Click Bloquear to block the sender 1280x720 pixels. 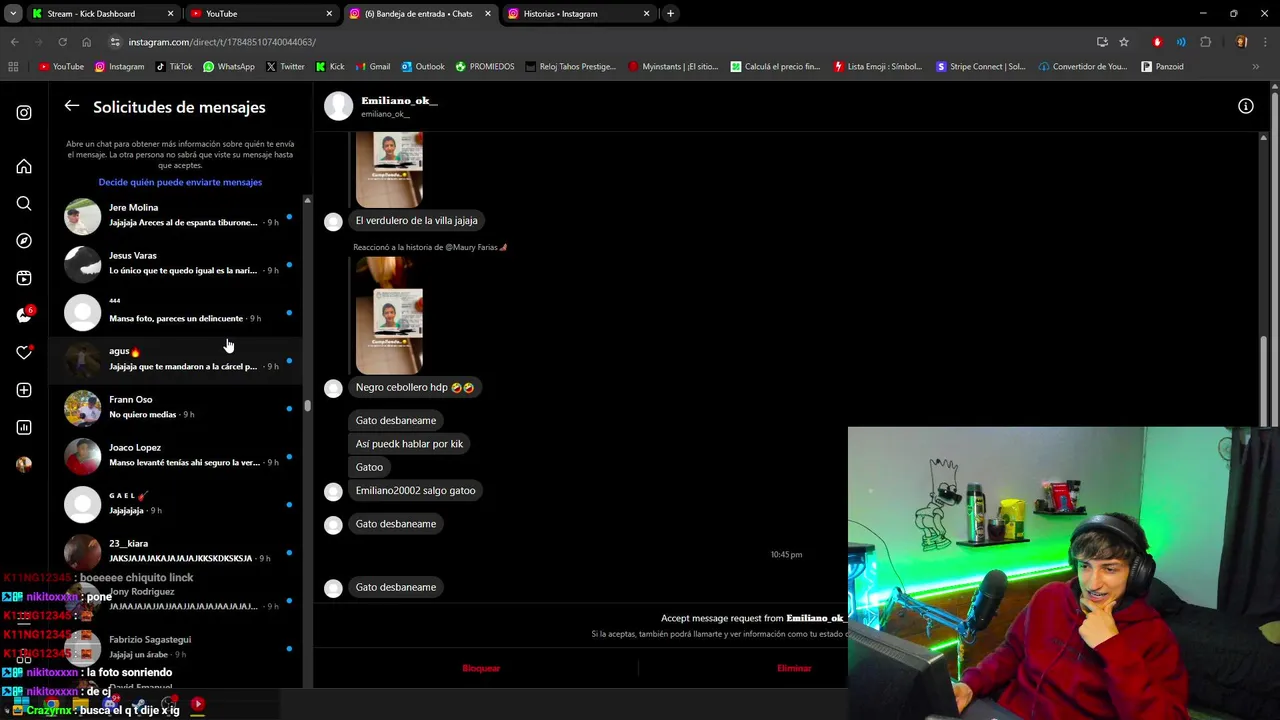pyautogui.click(x=481, y=668)
